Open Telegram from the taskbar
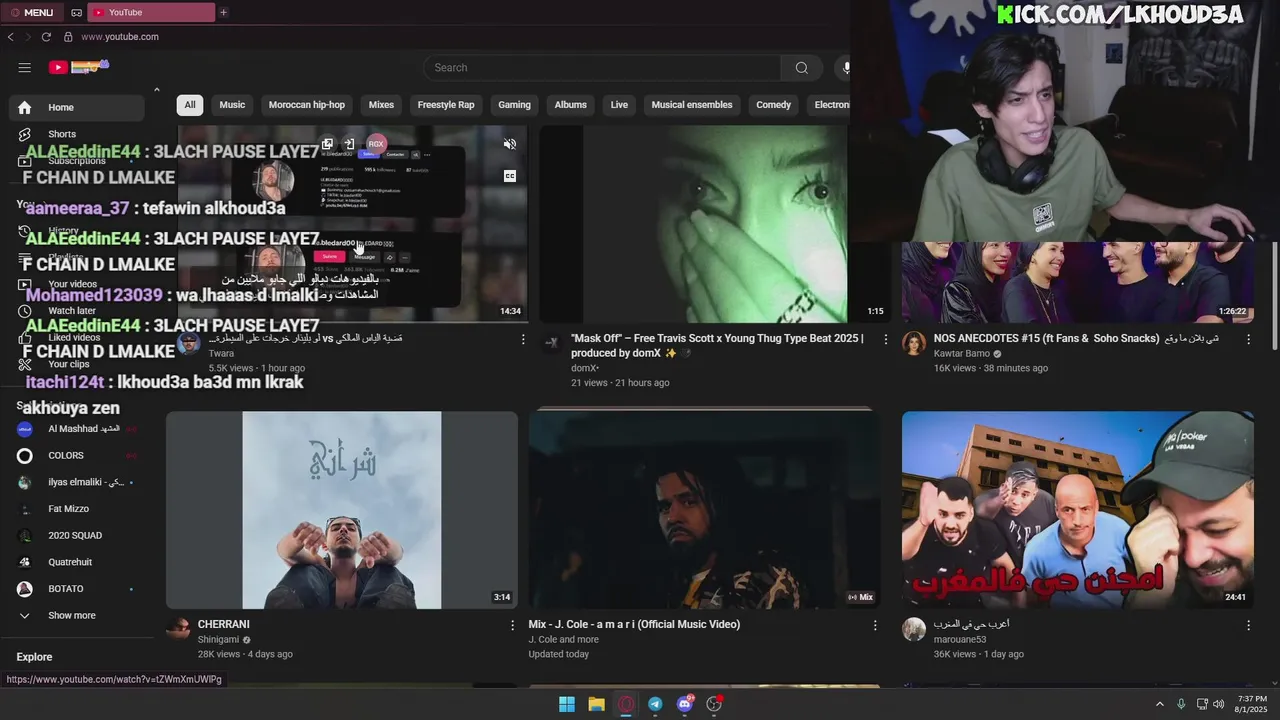 (655, 704)
